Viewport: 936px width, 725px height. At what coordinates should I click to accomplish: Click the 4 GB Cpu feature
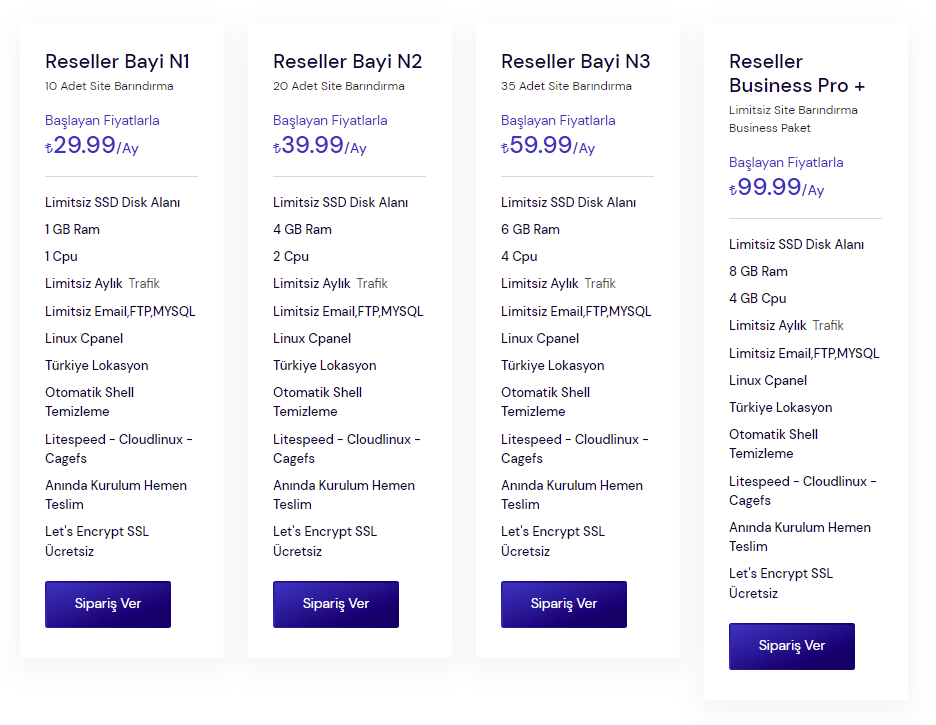(758, 298)
